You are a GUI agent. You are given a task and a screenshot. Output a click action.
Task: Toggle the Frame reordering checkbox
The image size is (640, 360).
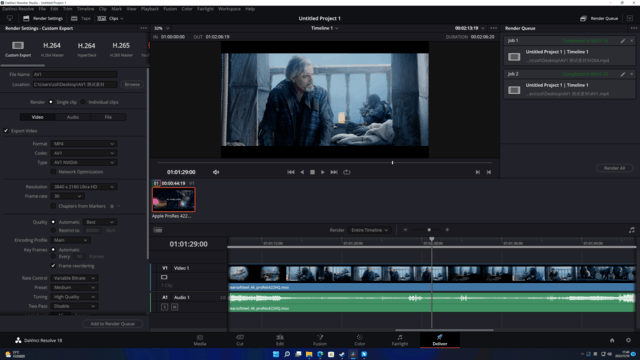click(x=53, y=266)
